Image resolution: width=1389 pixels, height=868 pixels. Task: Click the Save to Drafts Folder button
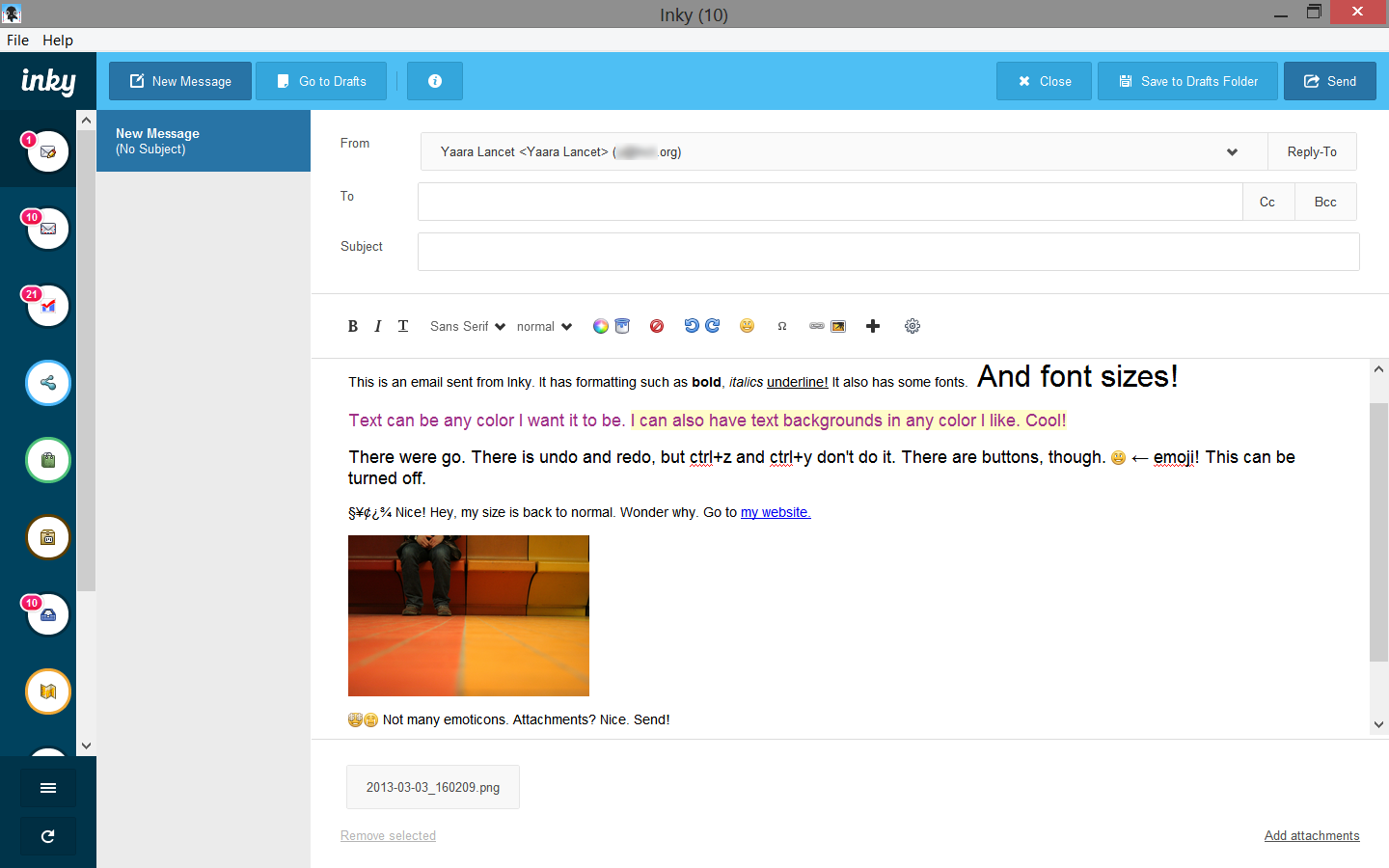point(1187,81)
